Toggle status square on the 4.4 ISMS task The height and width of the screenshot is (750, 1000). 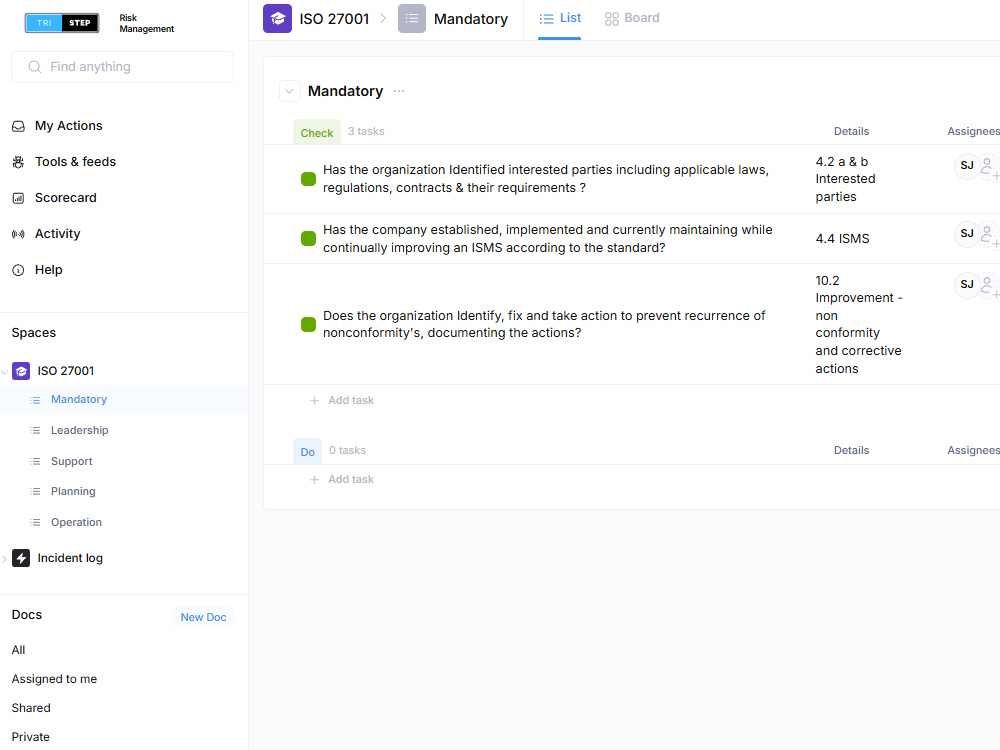tap(308, 238)
